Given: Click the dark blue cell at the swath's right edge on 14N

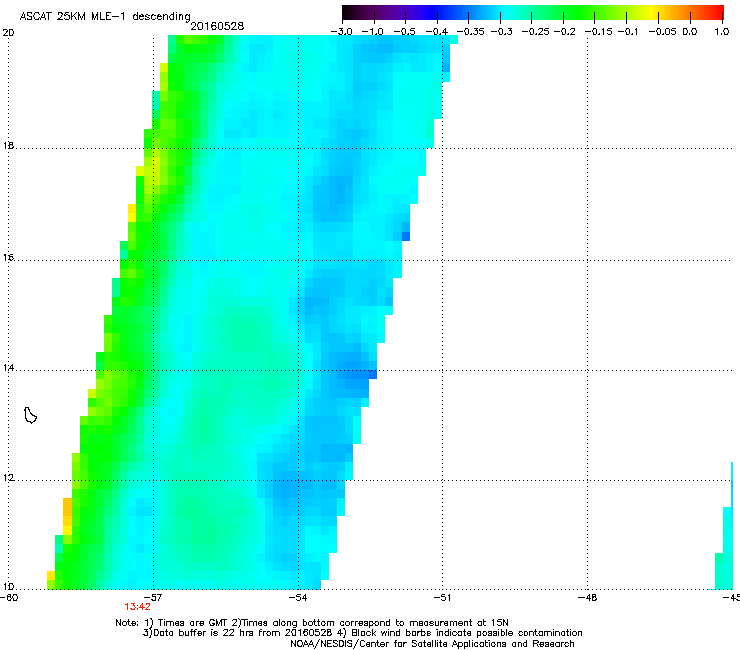Looking at the screenshot, I should [x=372, y=374].
